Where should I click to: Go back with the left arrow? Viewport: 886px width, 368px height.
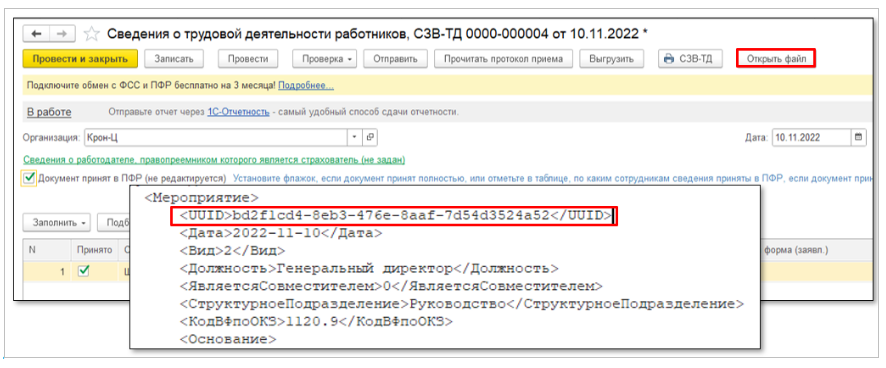point(37,34)
